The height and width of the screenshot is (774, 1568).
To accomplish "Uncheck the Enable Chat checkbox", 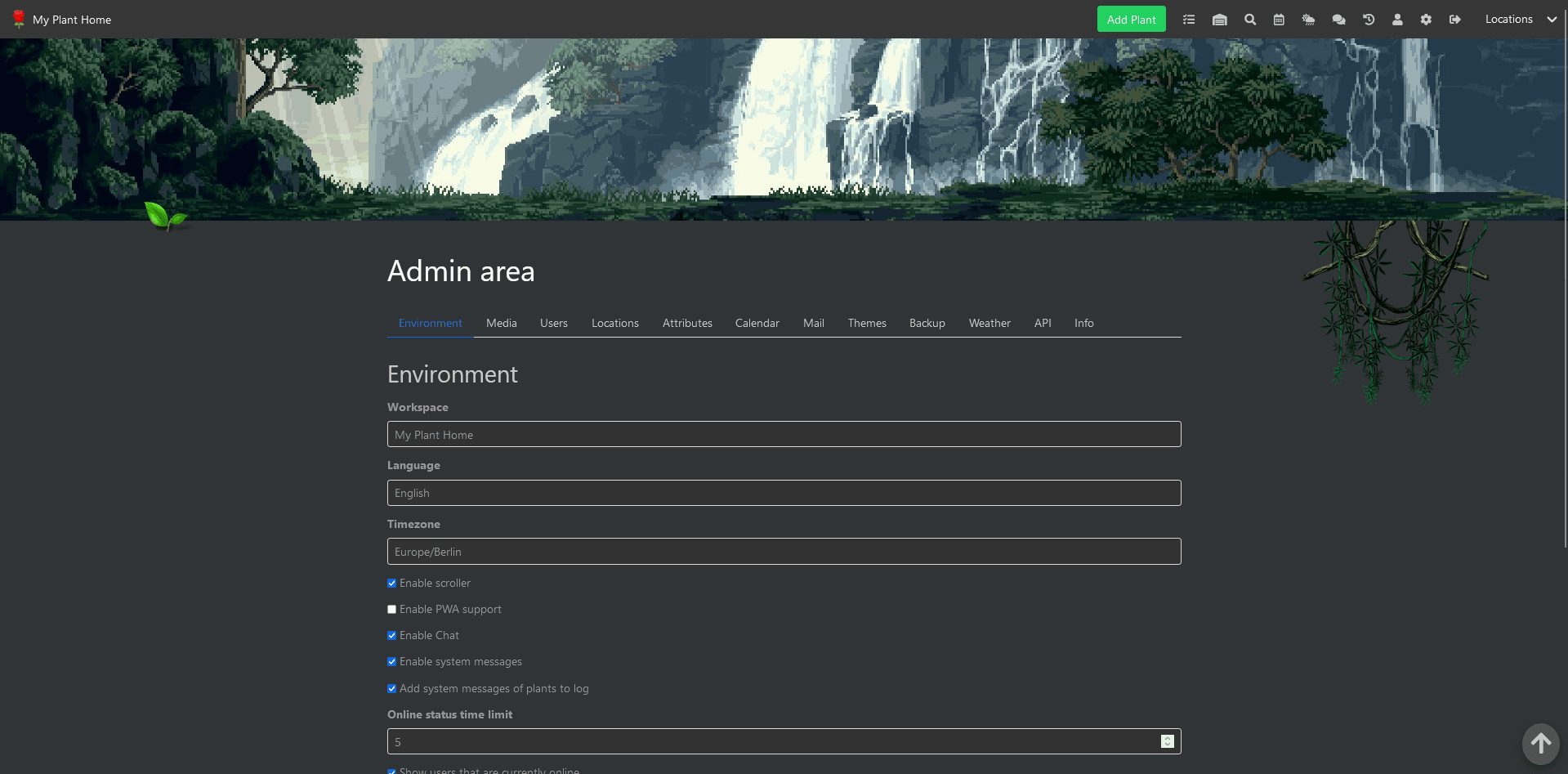I will [x=392, y=636].
